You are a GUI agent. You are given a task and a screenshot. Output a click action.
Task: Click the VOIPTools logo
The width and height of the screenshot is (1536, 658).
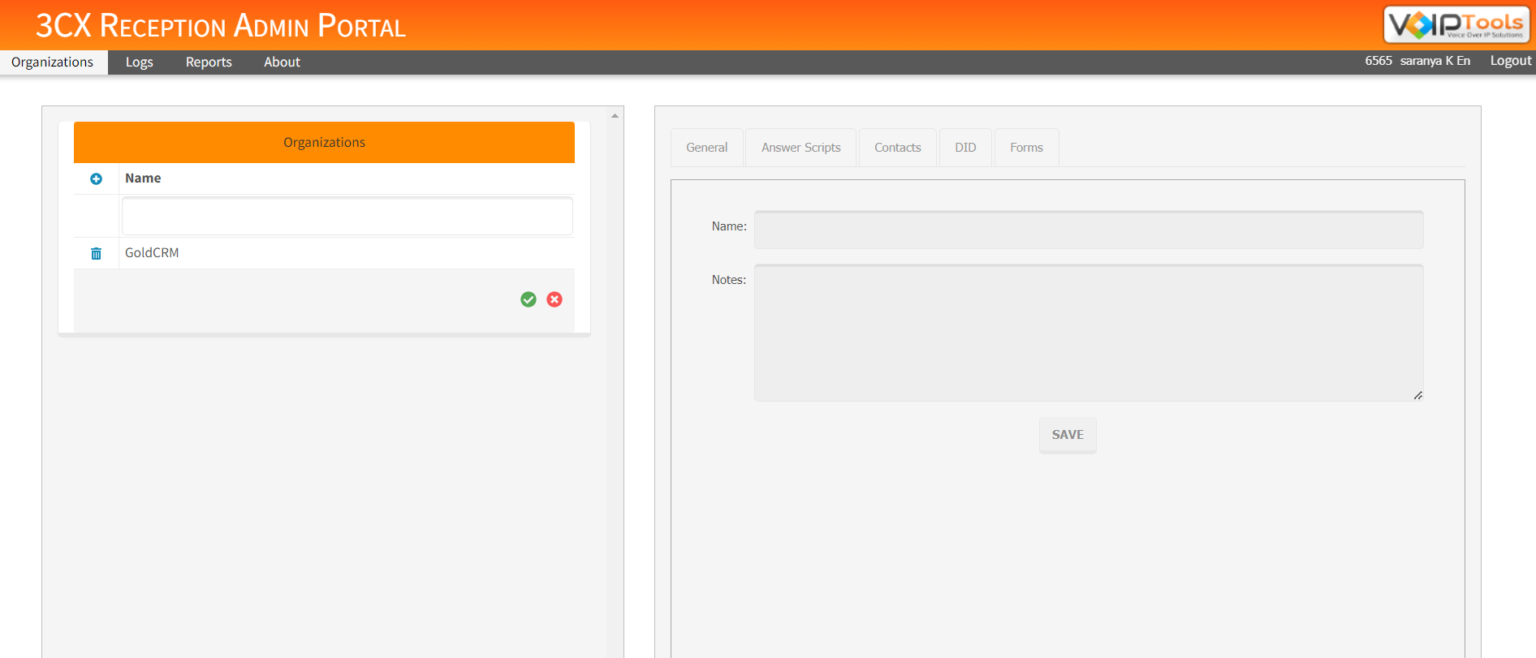pyautogui.click(x=1455, y=25)
